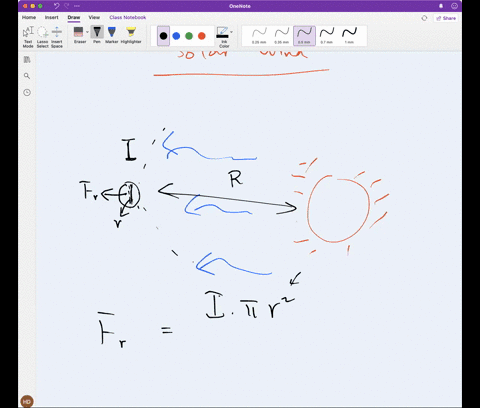Click the sync status icon
480x408 pixels.
(x=424, y=18)
